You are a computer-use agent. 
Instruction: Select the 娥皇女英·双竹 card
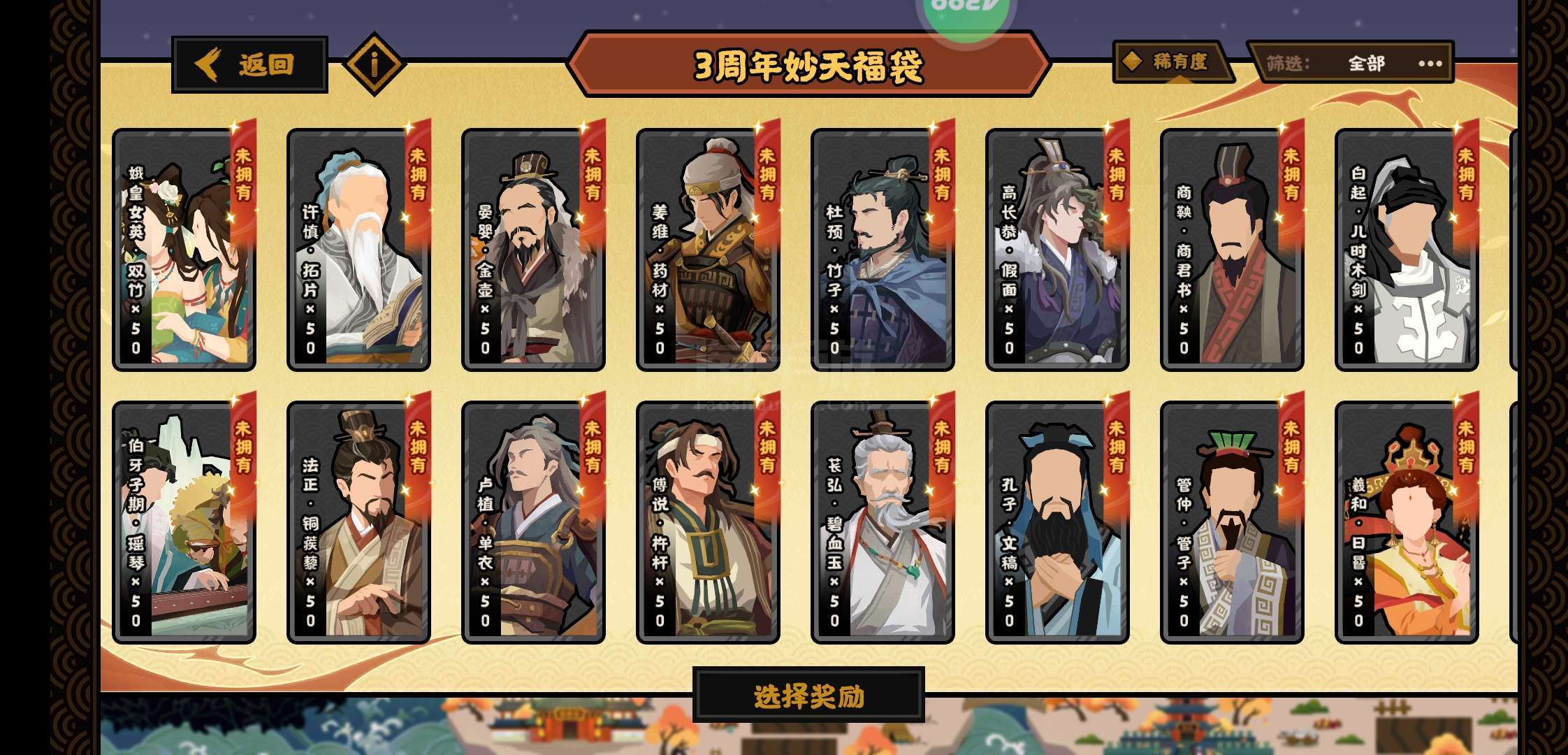tap(184, 250)
